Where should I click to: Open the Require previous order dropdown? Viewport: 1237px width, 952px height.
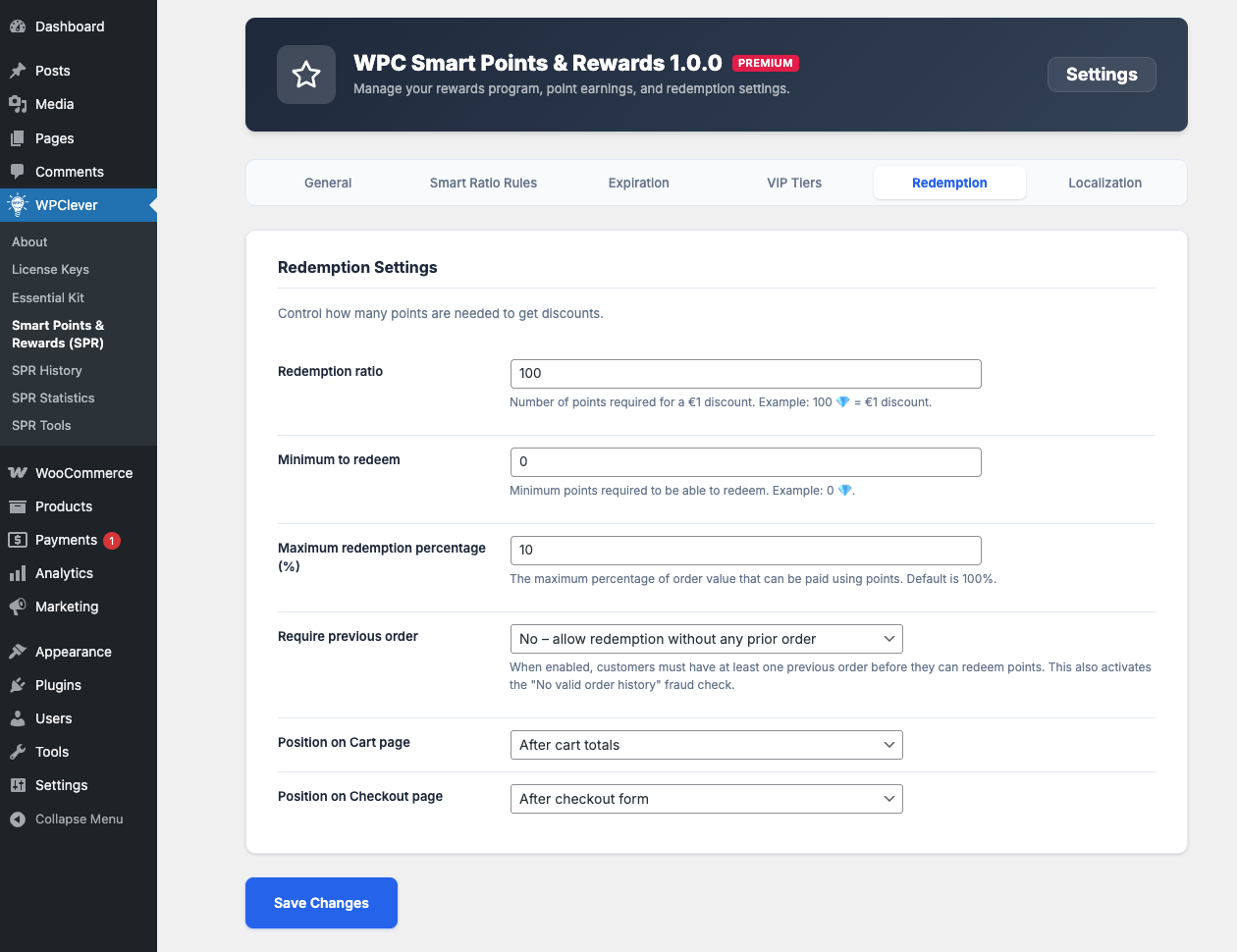click(706, 639)
